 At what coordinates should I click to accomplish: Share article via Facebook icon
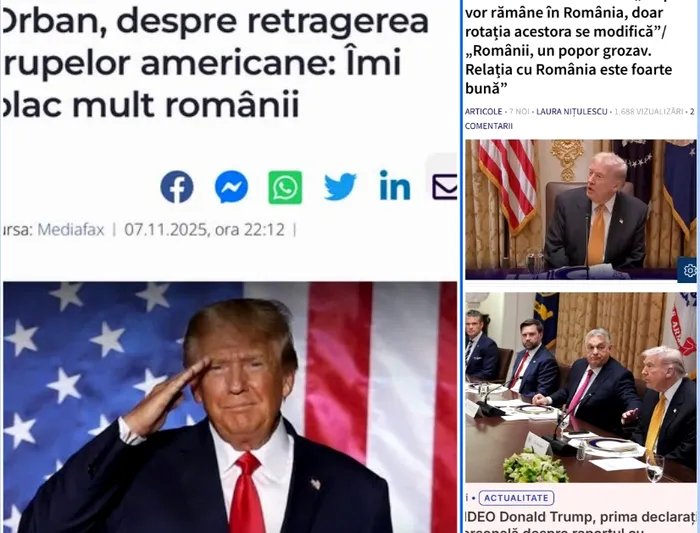click(177, 187)
